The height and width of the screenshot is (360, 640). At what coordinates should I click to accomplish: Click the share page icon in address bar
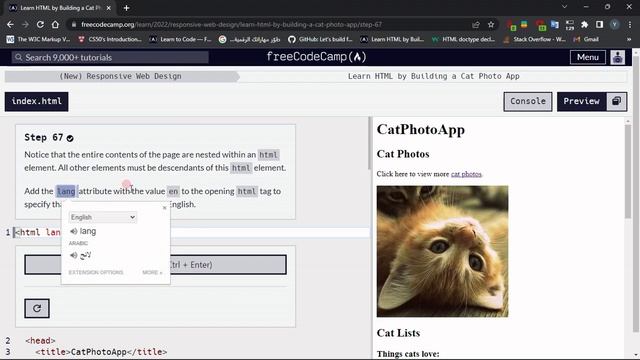pyautogui.click(x=476, y=24)
